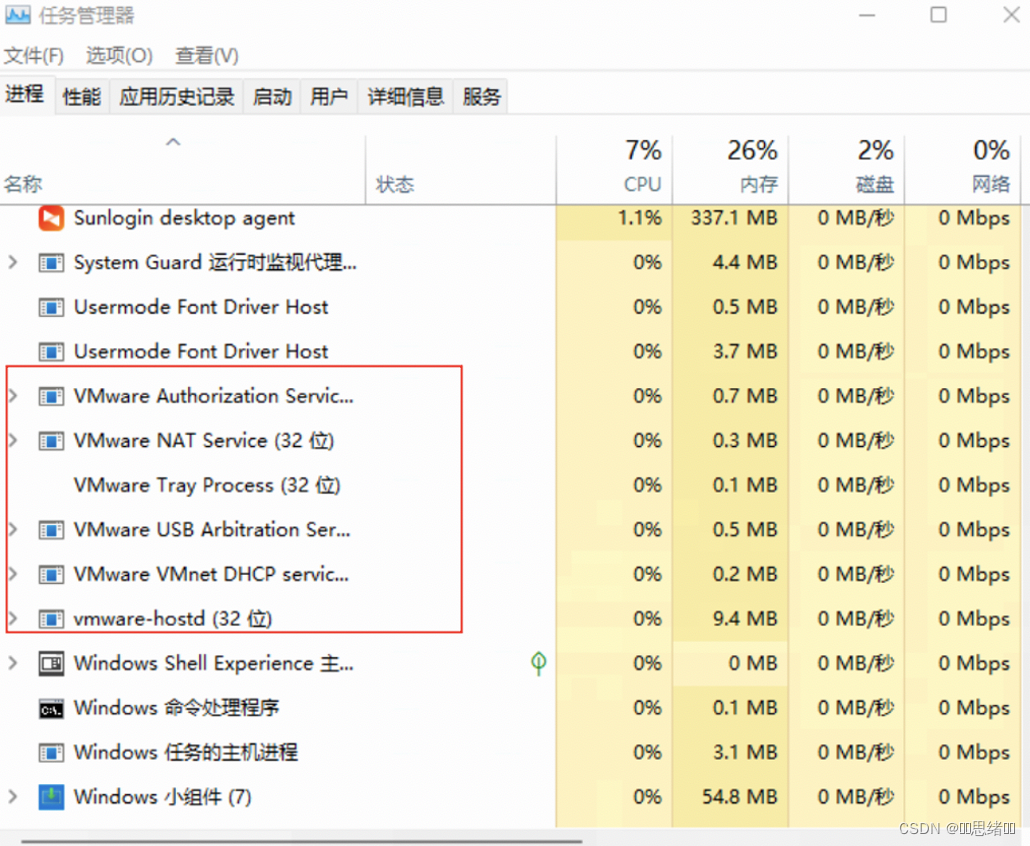Viewport: 1030px width, 846px height.
Task: Select the 进程 tab
Action: click(25, 95)
